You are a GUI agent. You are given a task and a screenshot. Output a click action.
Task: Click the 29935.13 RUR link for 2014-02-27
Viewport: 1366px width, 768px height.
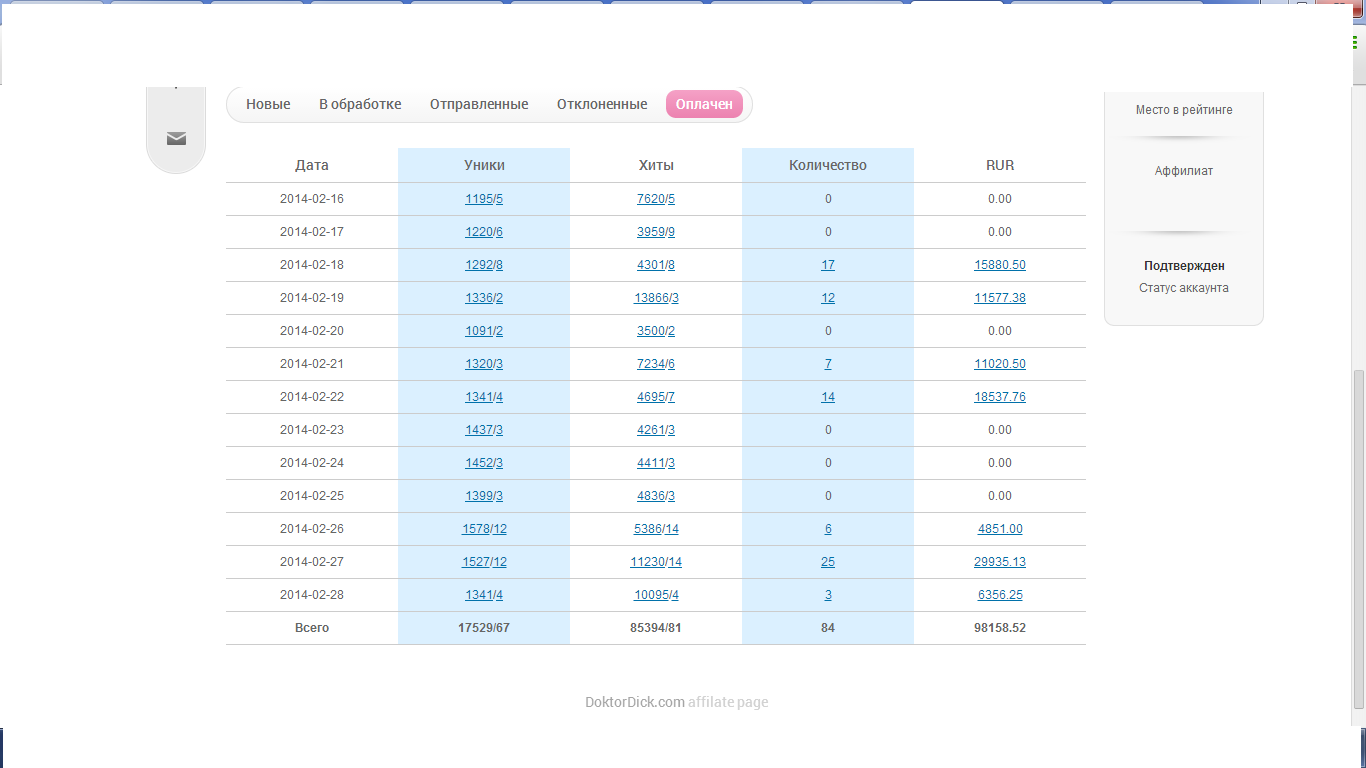point(999,562)
